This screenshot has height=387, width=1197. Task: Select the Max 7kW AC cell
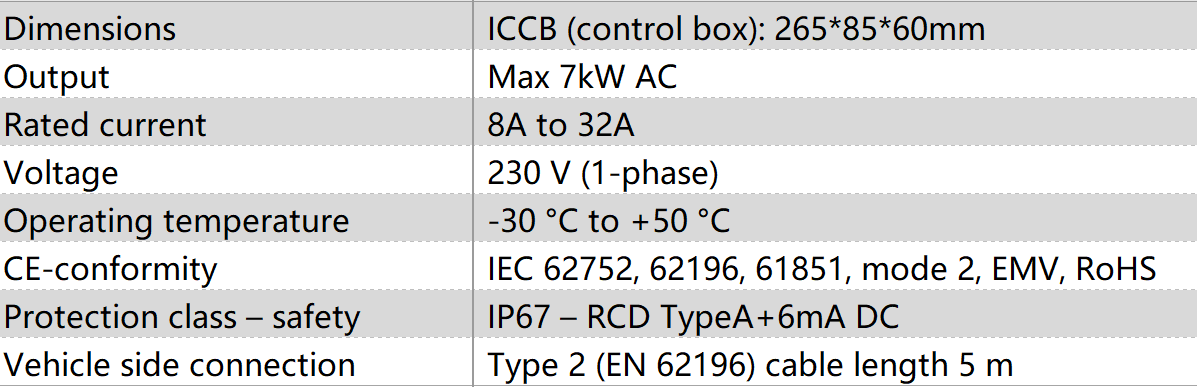click(x=835, y=77)
